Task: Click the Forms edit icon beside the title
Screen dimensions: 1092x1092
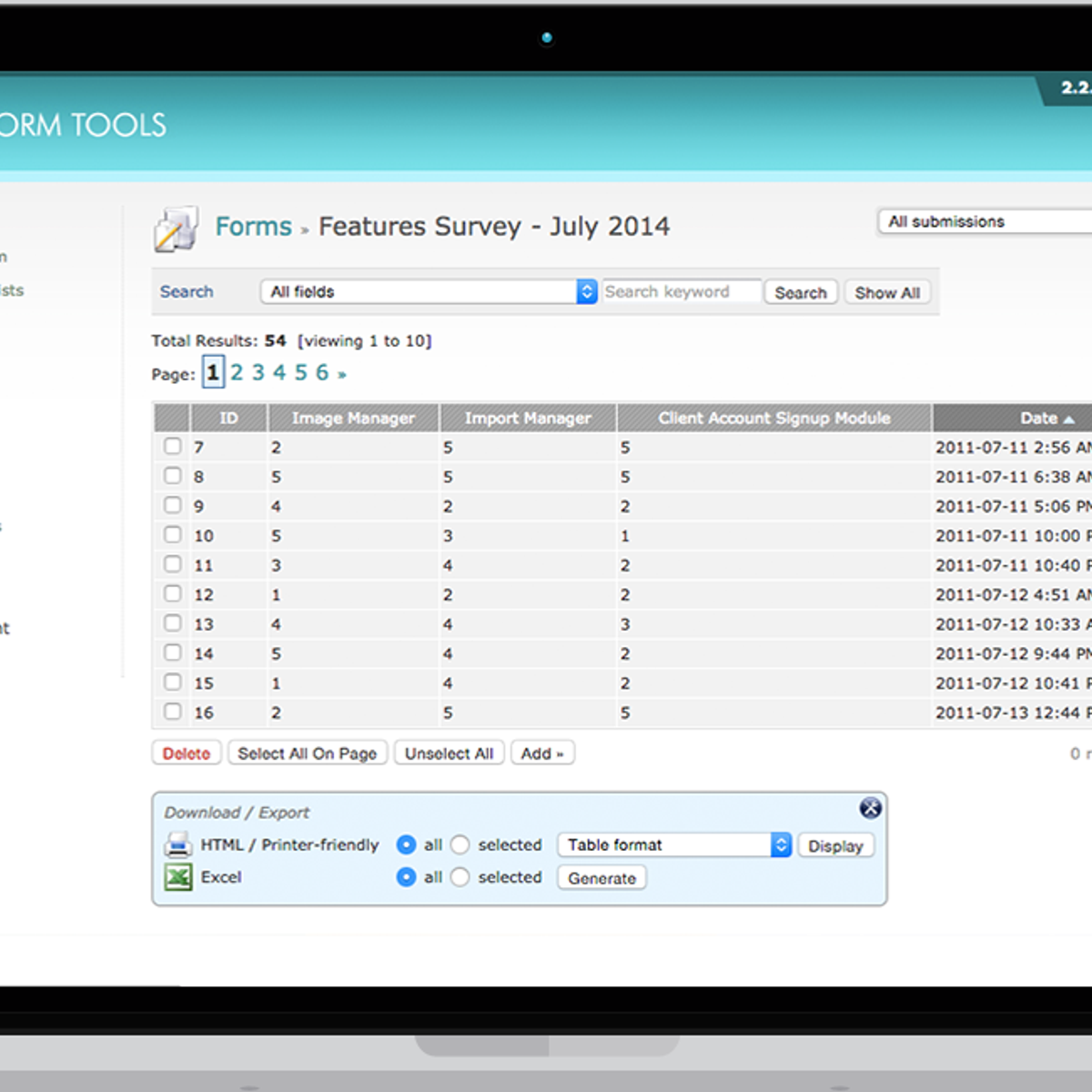Action: pyautogui.click(x=176, y=229)
